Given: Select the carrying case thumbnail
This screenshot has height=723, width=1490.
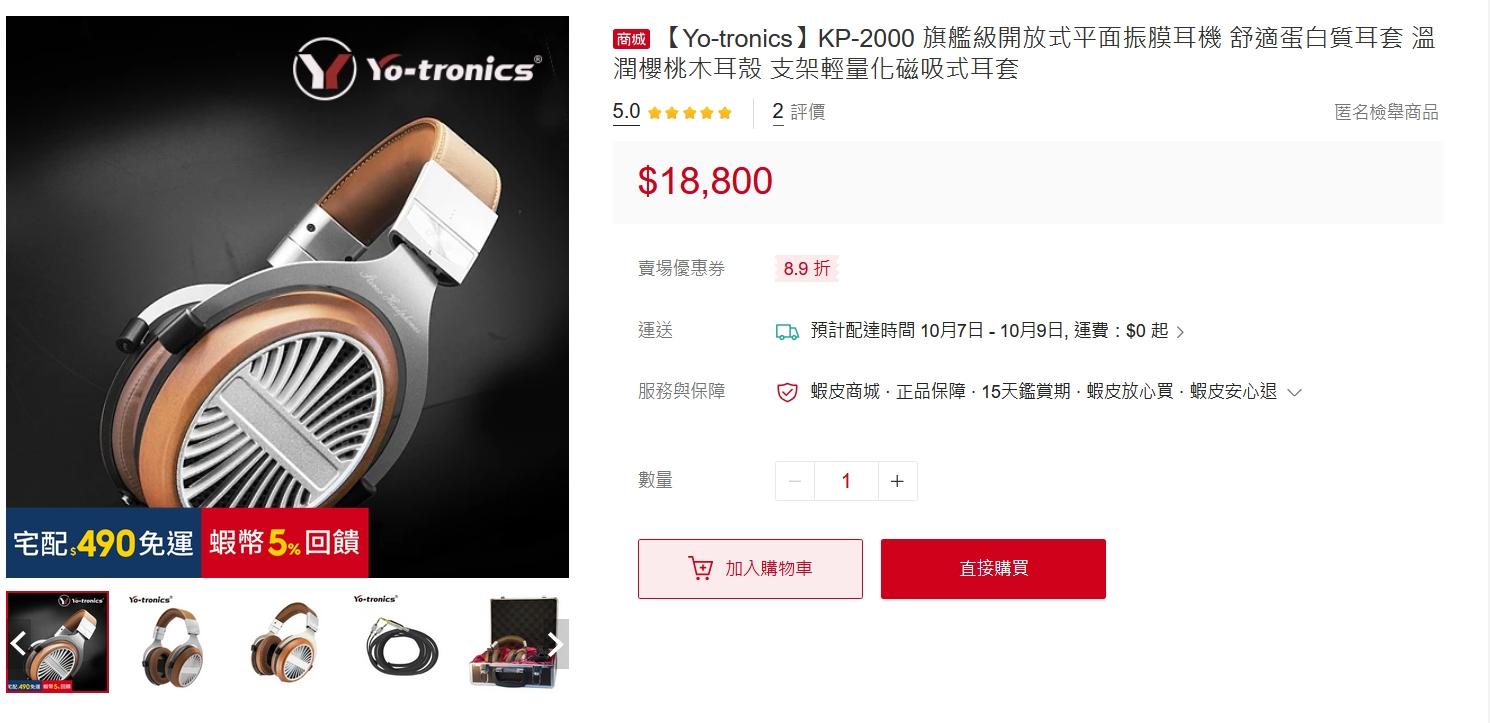Looking at the screenshot, I should 515,642.
